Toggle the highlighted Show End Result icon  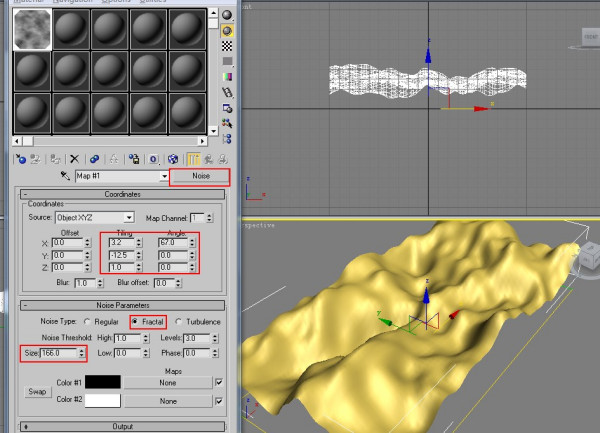[x=194, y=159]
